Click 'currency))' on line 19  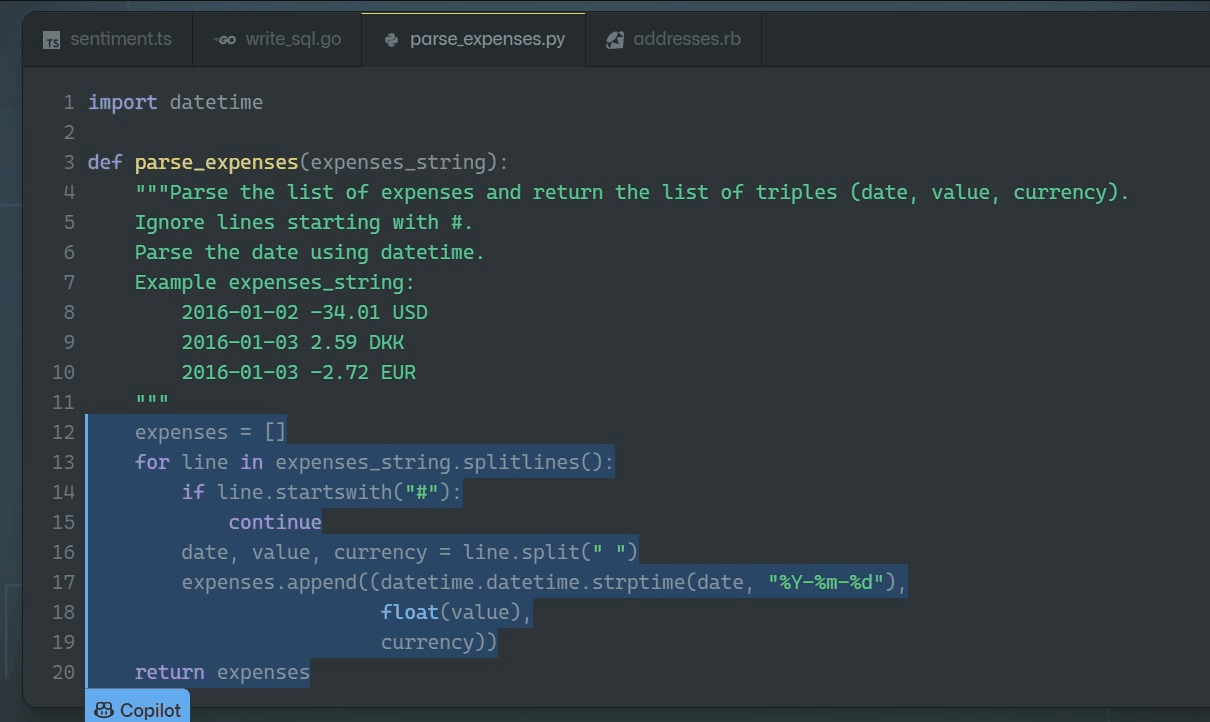439,642
